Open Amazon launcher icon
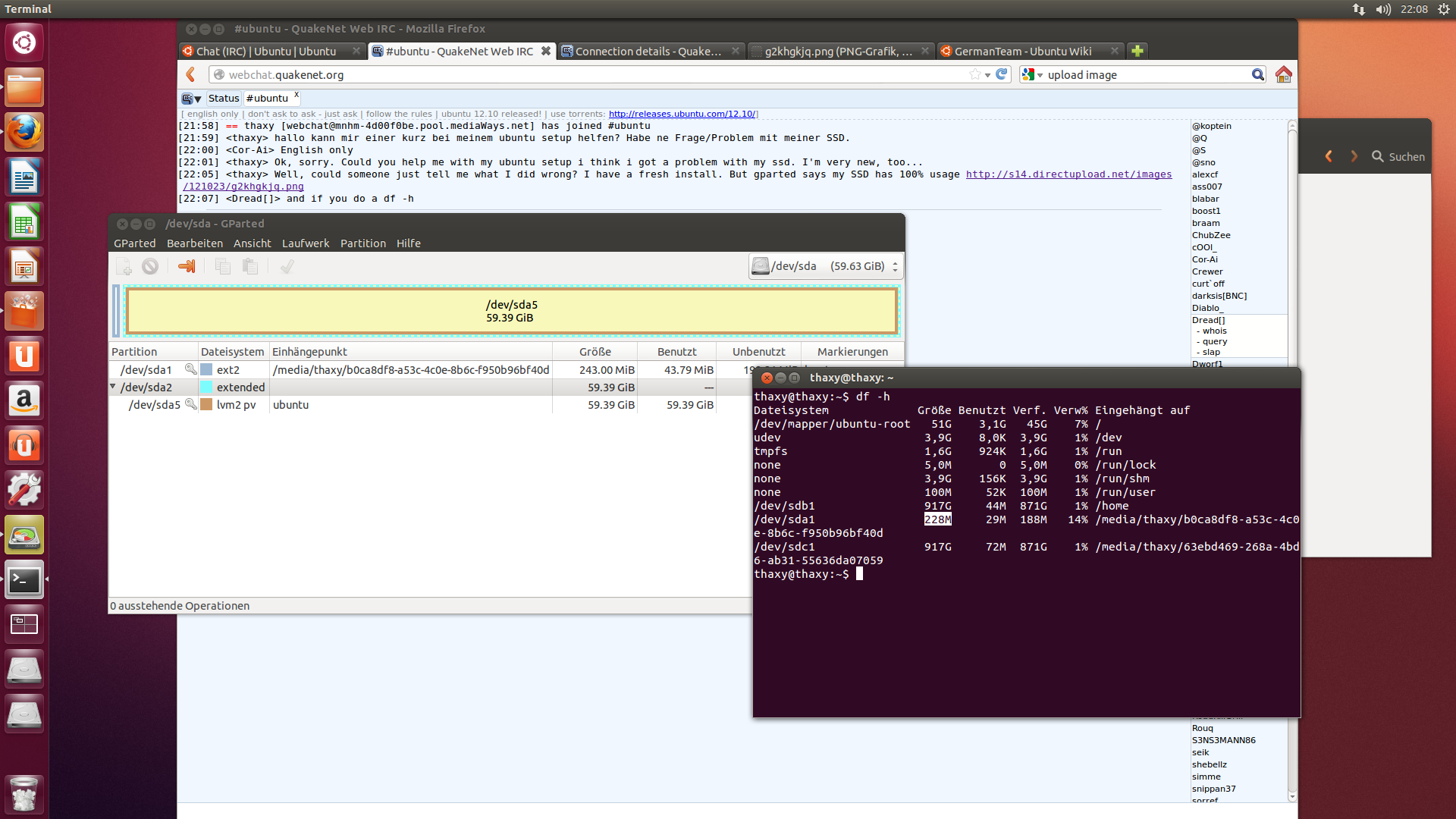Viewport: 1456px width, 819px height. click(24, 400)
